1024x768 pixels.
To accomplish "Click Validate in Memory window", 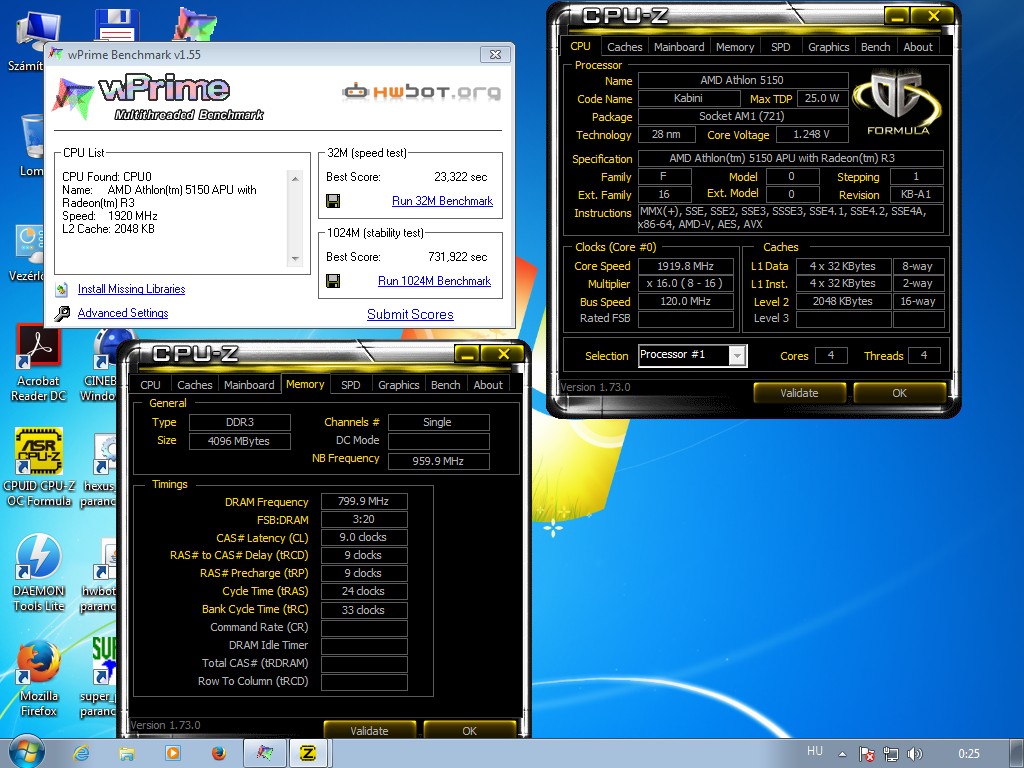I will [x=370, y=731].
